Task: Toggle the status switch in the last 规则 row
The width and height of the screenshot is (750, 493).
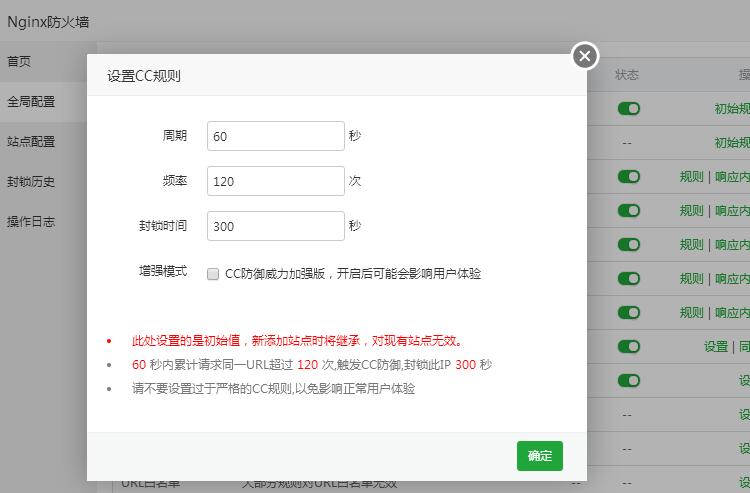Action: (629, 312)
